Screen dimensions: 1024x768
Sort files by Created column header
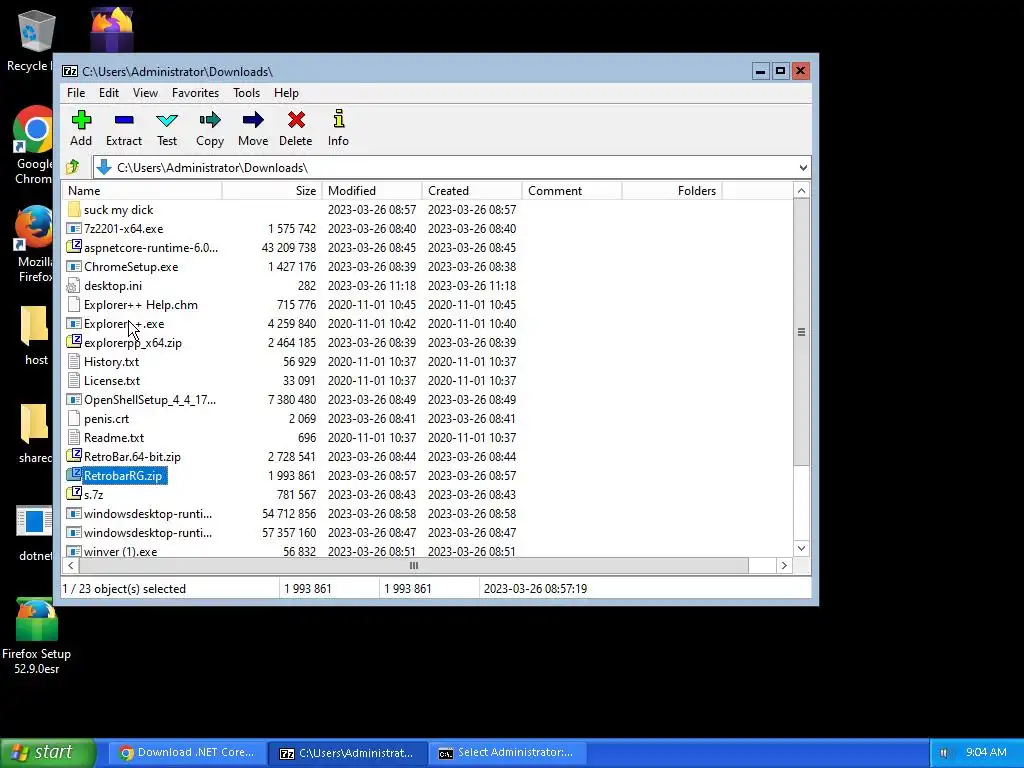pos(472,191)
